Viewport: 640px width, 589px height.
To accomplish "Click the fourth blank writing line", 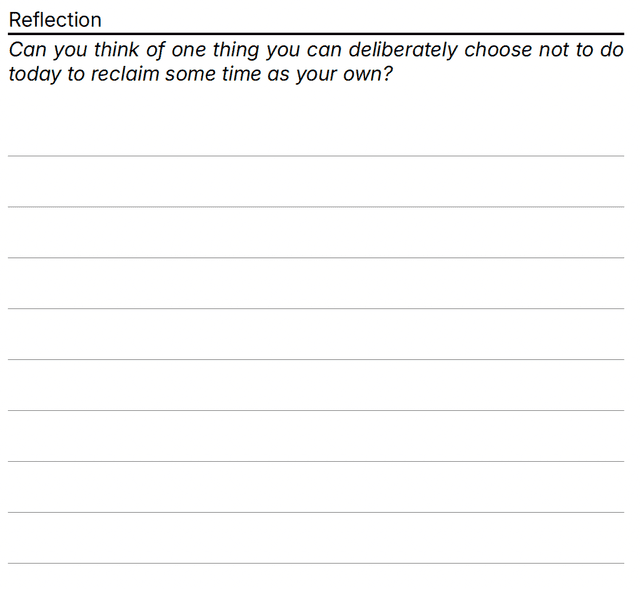I will 316,308.
